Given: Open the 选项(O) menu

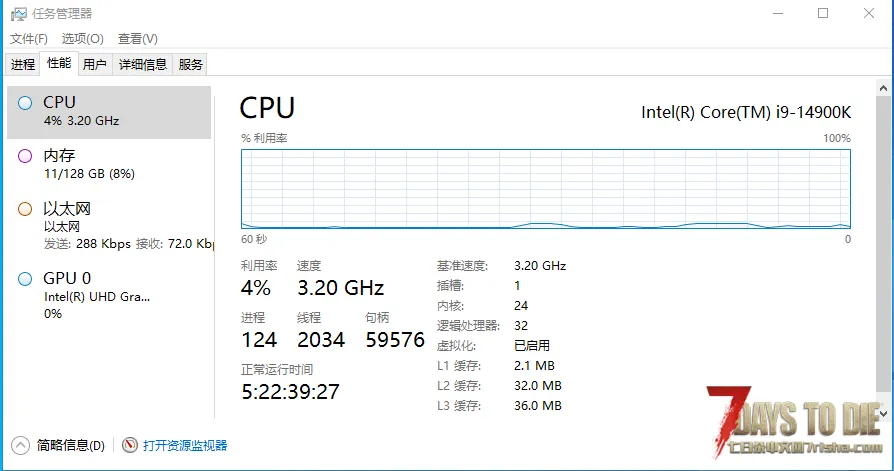Looking at the screenshot, I should 83,39.
